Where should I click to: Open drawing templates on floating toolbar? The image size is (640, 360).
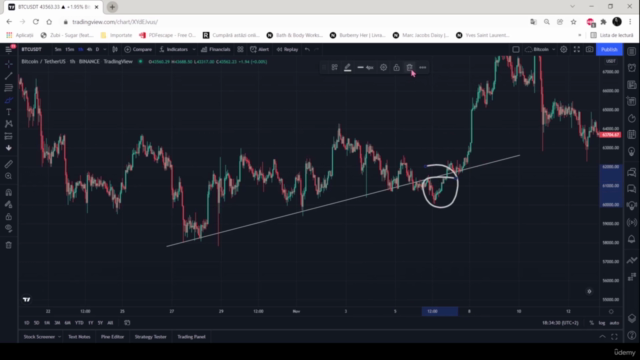[334, 67]
